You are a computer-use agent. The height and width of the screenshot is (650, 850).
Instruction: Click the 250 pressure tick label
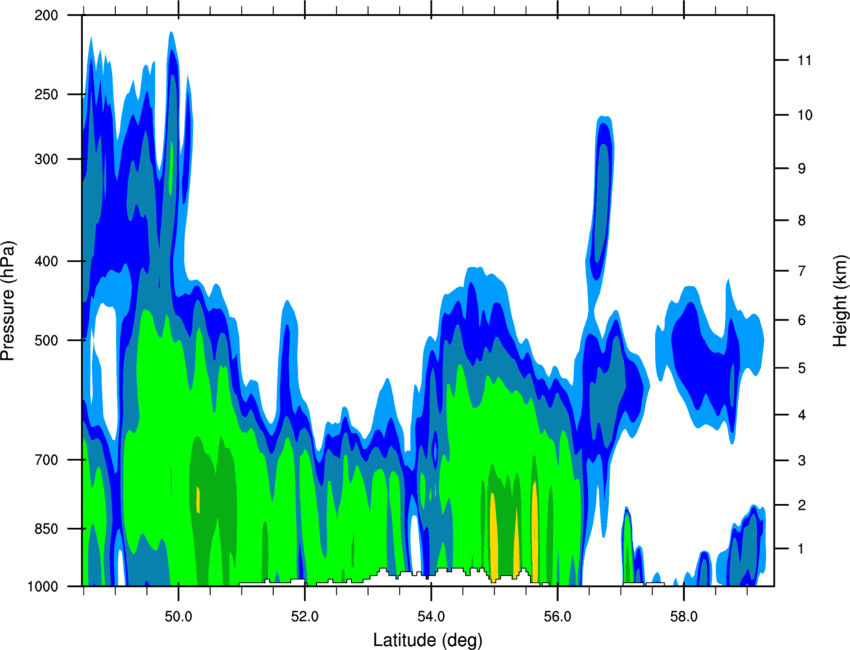pyautogui.click(x=46, y=94)
